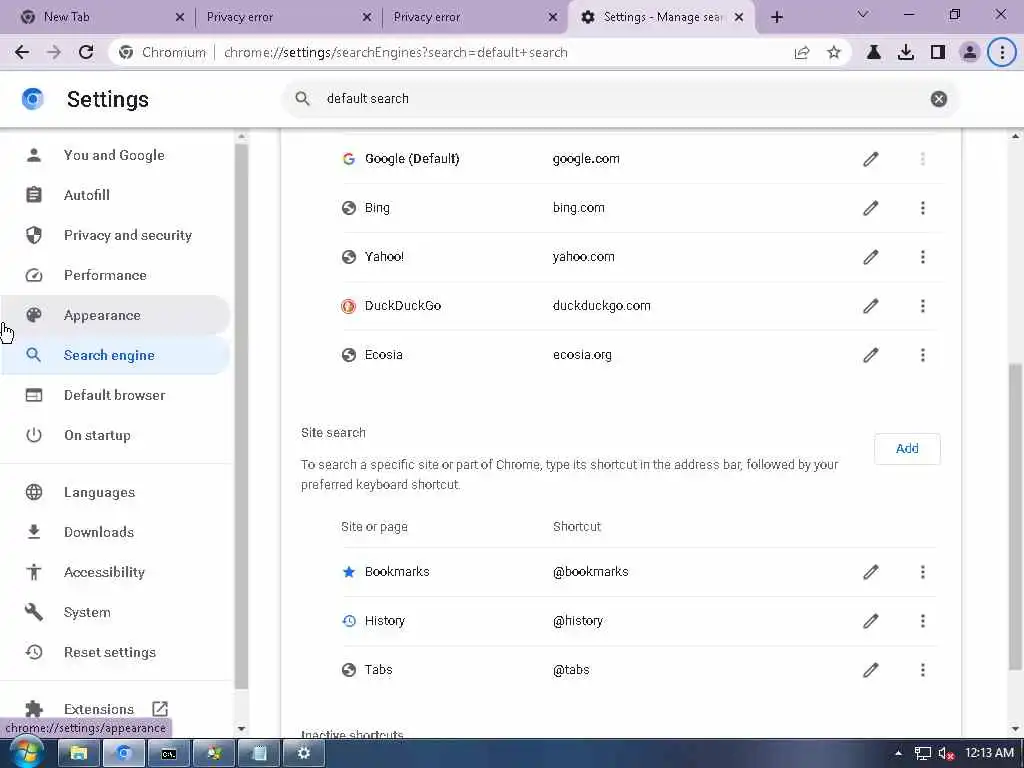
Task: Open File Explorer from the taskbar
Action: pos(78,754)
